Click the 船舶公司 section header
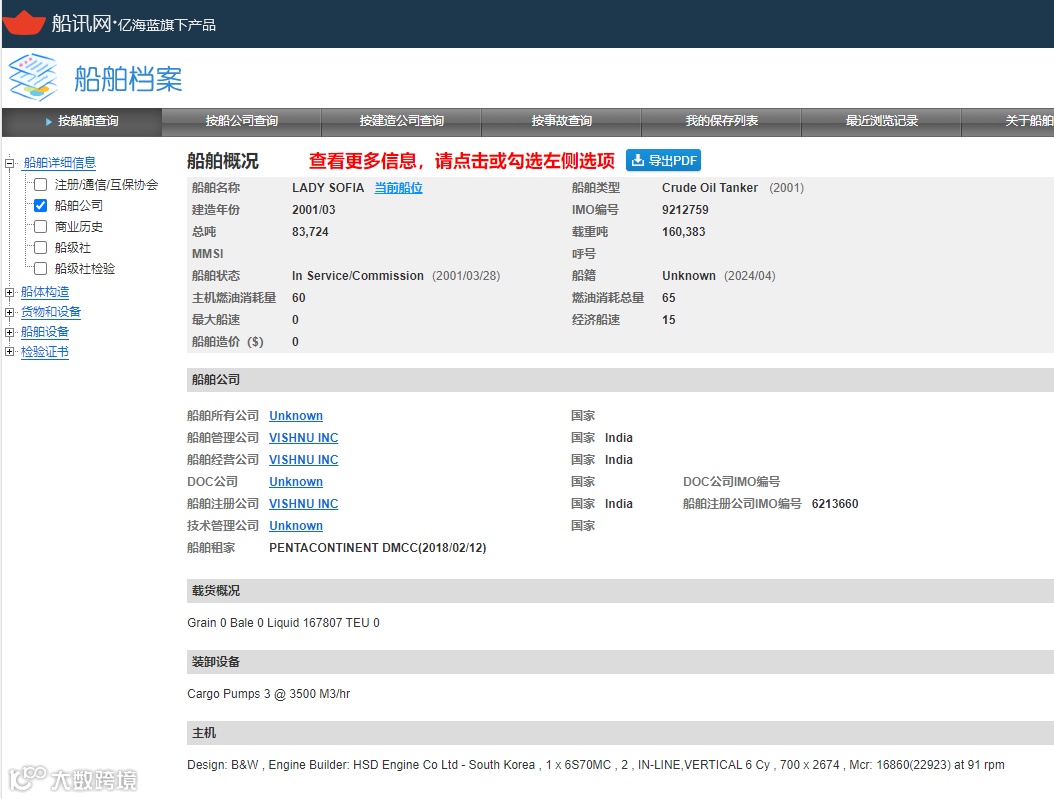The height and width of the screenshot is (799, 1054). pos(620,380)
